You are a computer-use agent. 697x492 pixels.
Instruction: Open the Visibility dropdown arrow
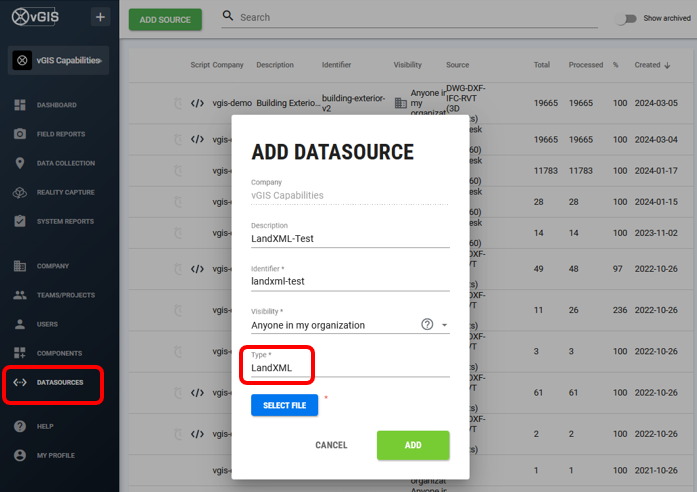(x=444, y=325)
